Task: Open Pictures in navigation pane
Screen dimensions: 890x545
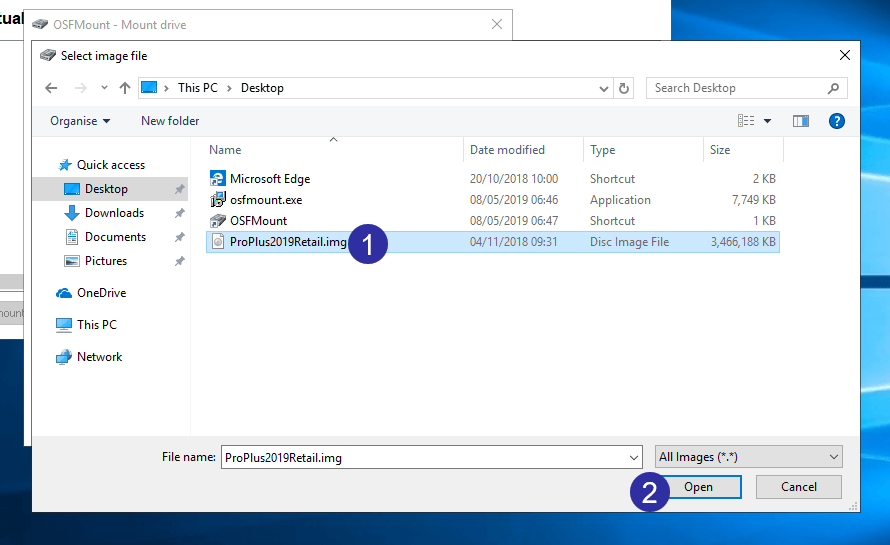Action: pos(106,261)
